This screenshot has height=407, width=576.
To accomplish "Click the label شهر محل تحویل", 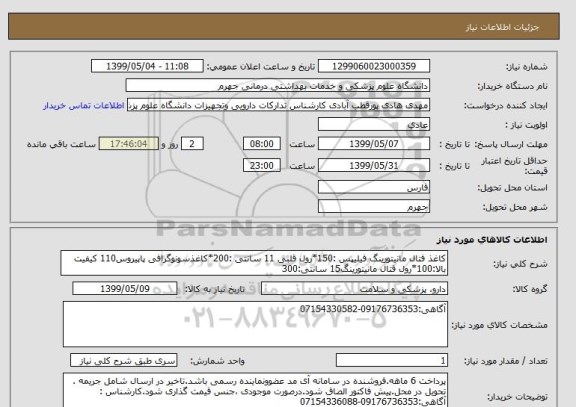I will click(x=515, y=207).
